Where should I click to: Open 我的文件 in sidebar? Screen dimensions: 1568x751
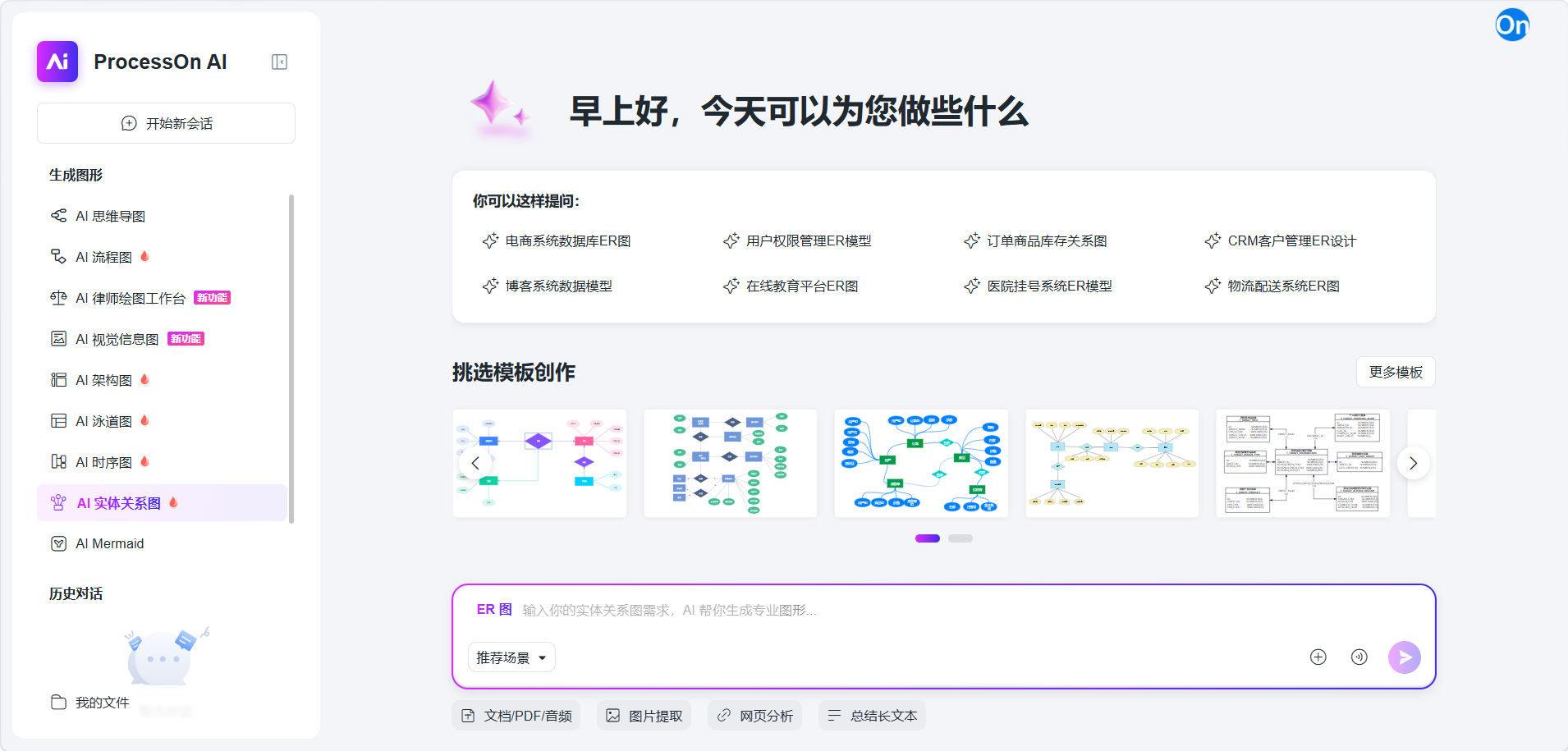90,703
